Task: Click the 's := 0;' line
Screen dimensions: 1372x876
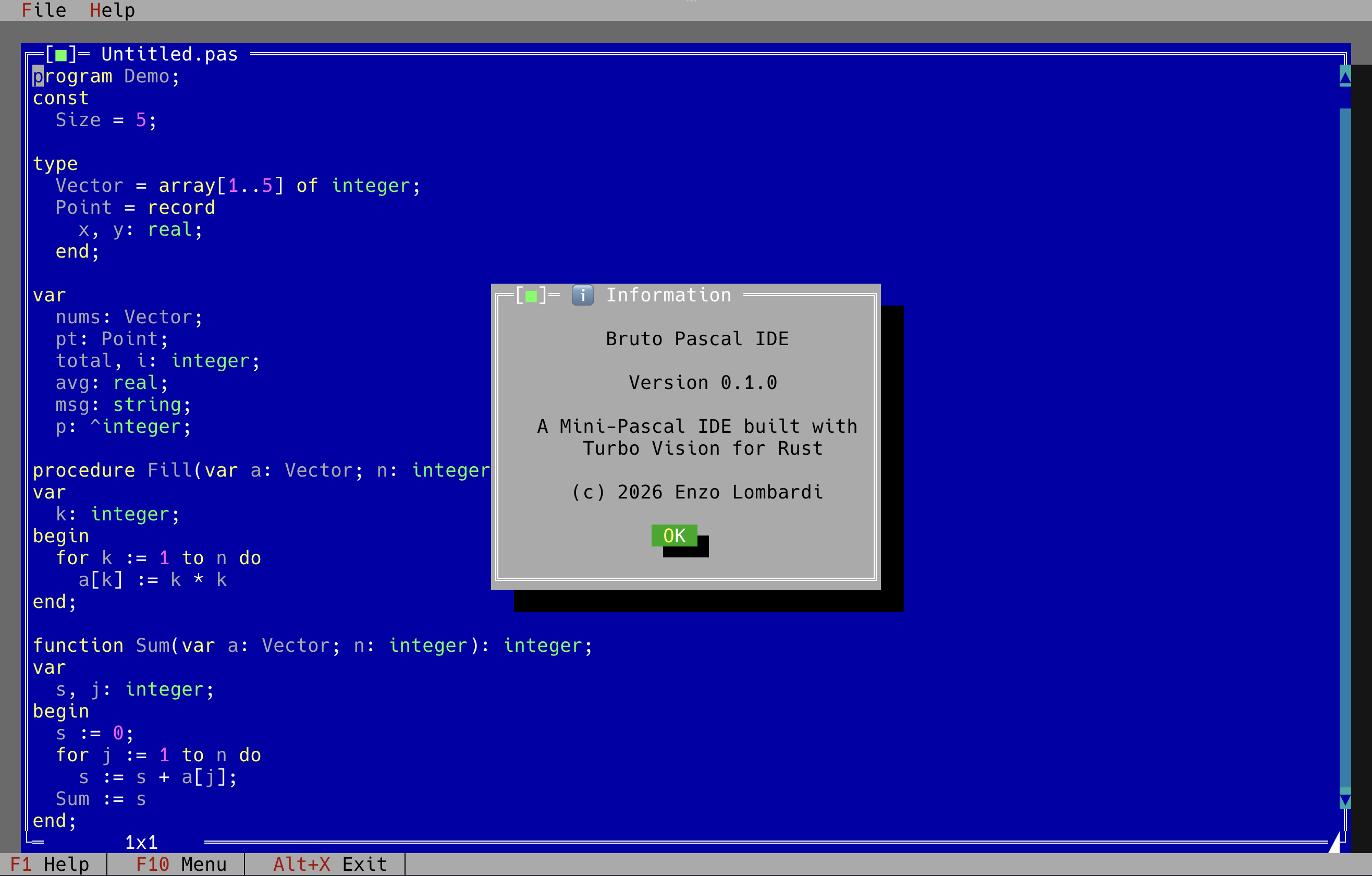Action: coord(95,733)
